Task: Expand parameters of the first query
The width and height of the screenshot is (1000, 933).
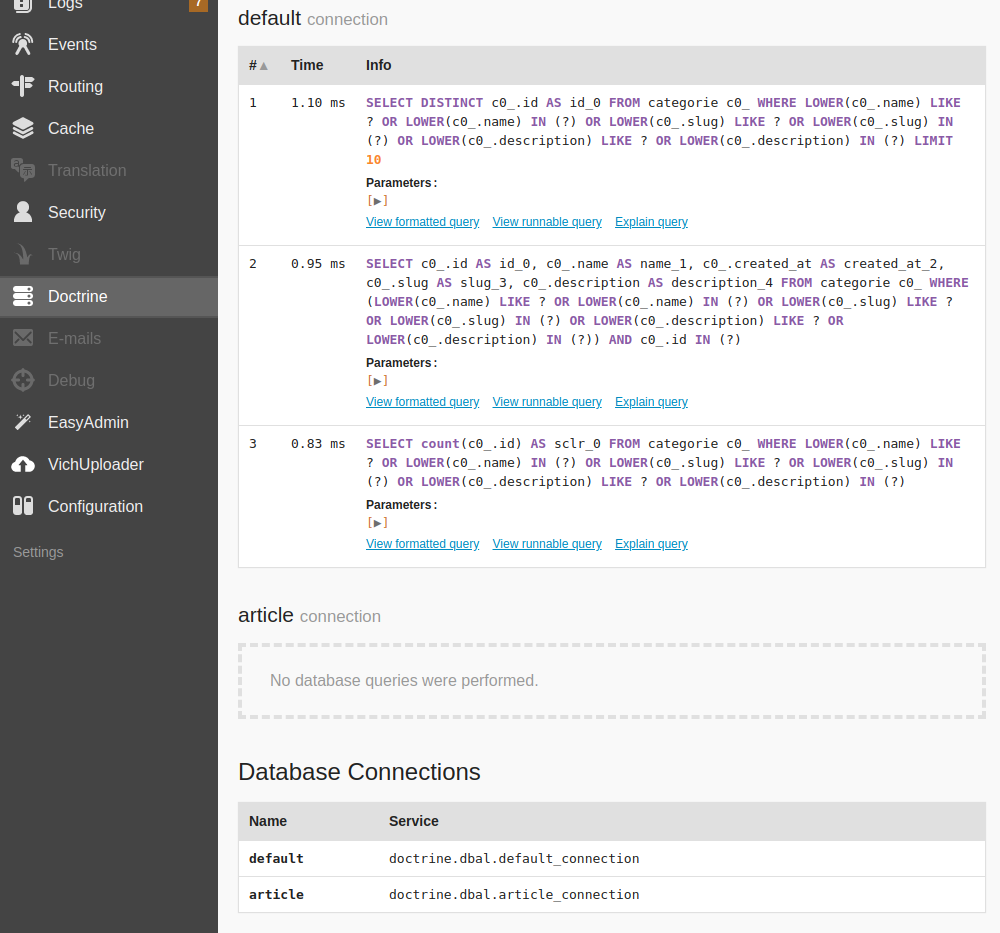Action: pyautogui.click(x=377, y=200)
